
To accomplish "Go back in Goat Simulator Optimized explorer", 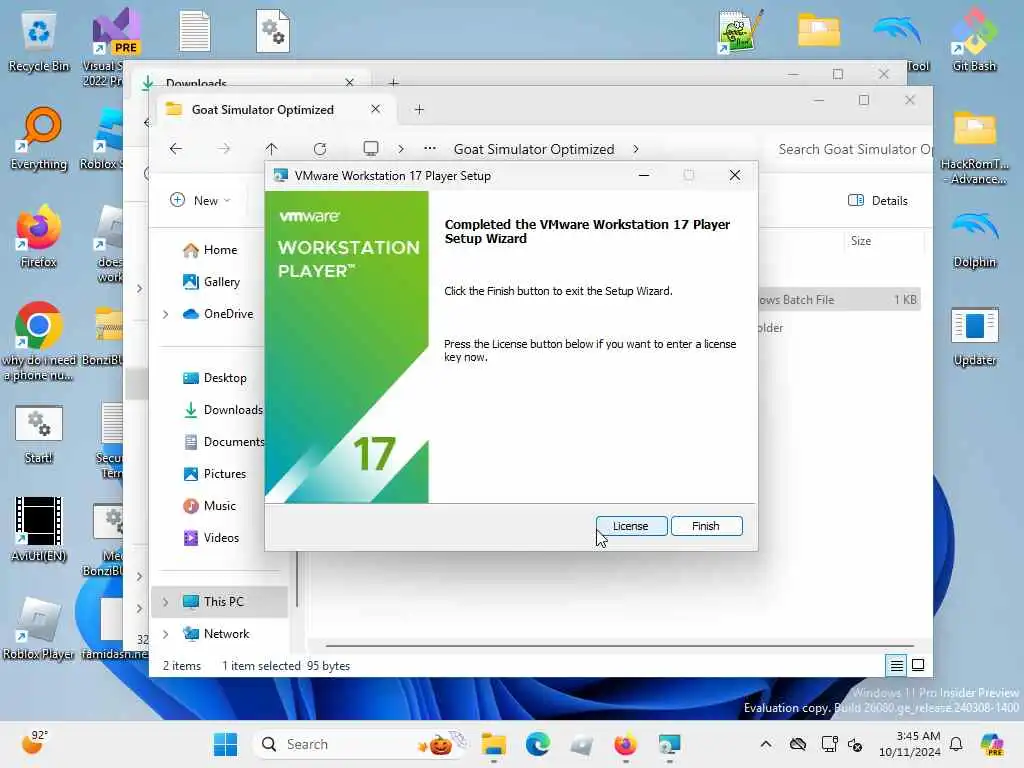I will (176, 149).
